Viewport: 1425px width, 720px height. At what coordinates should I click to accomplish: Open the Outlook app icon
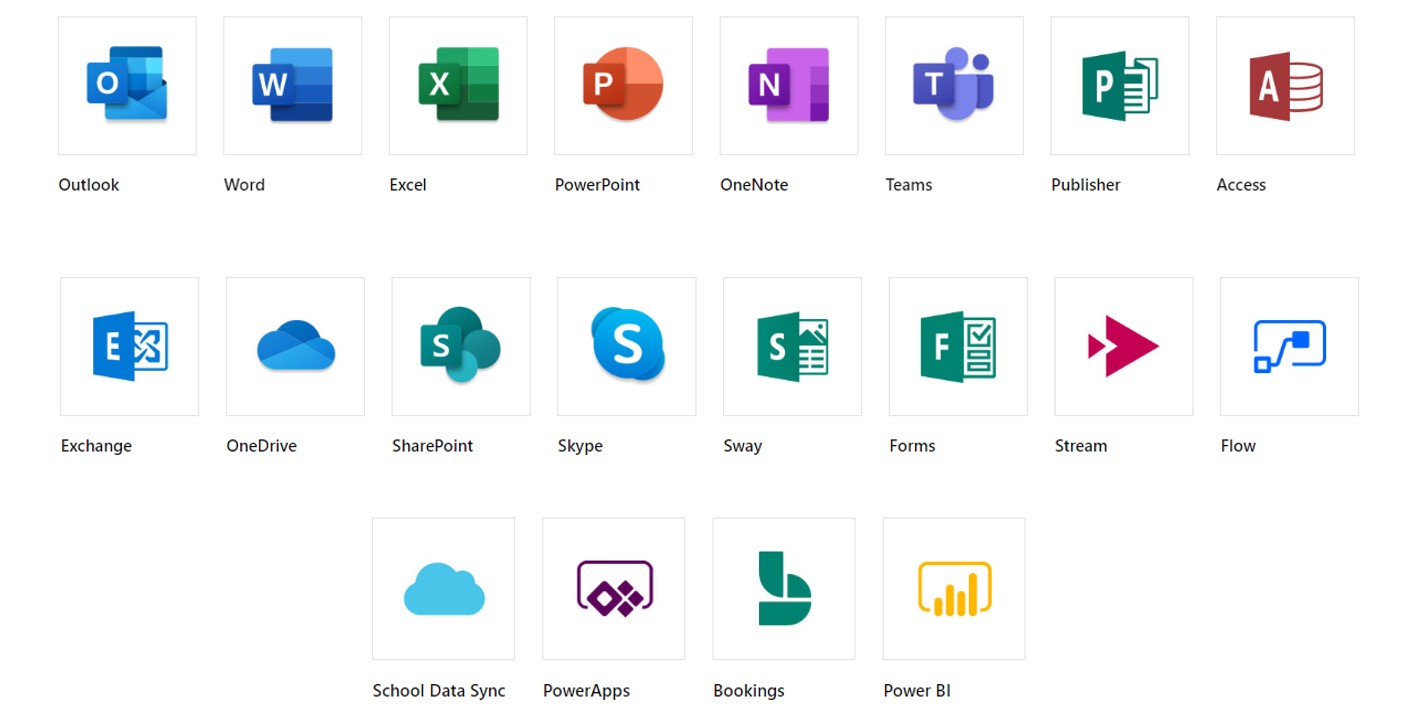click(127, 85)
